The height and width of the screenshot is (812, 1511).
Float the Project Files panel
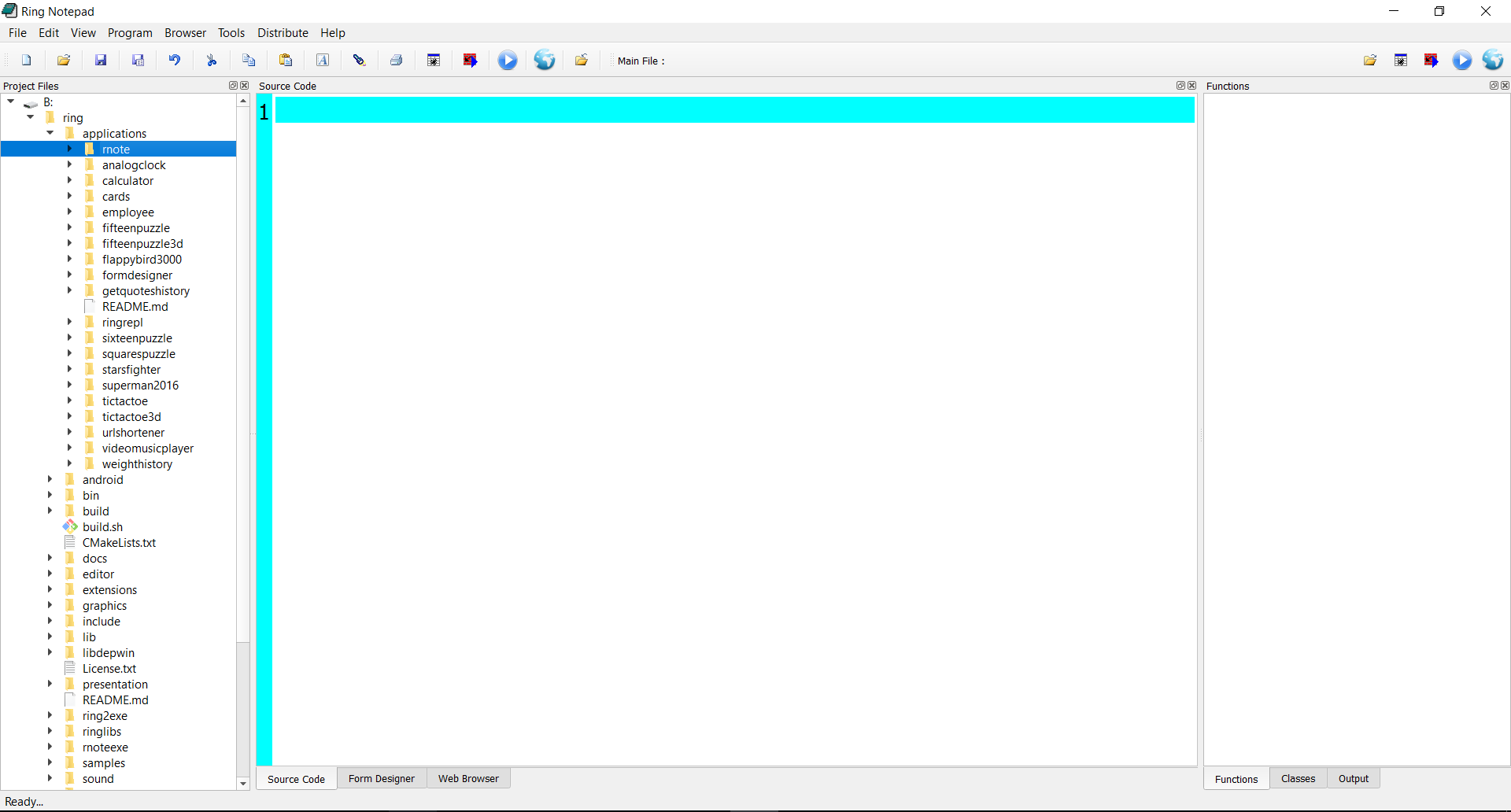click(233, 86)
